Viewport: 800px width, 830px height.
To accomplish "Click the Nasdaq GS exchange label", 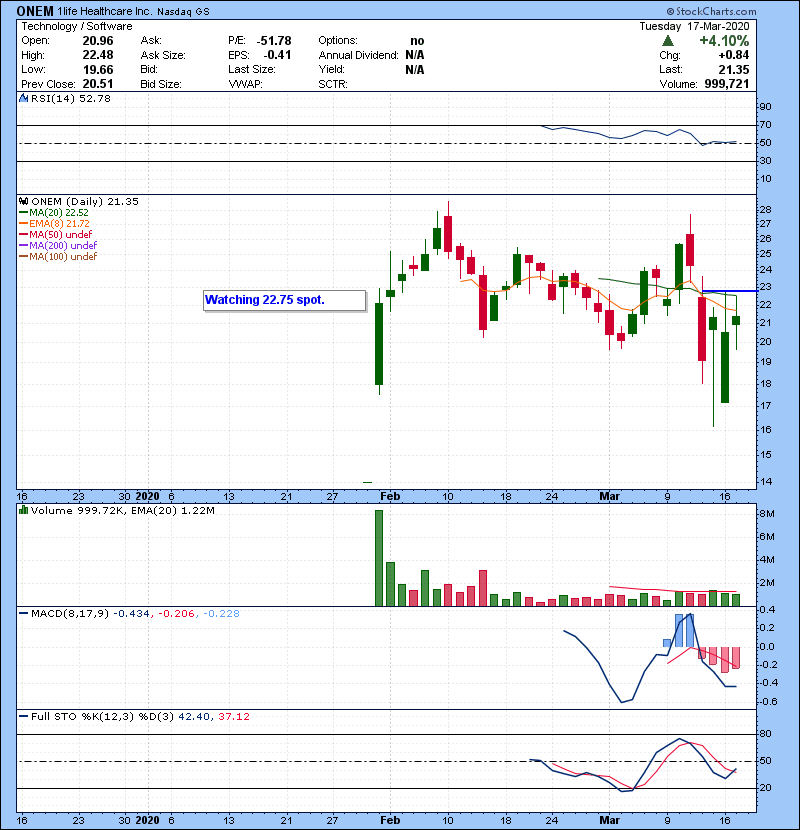I will [x=184, y=12].
